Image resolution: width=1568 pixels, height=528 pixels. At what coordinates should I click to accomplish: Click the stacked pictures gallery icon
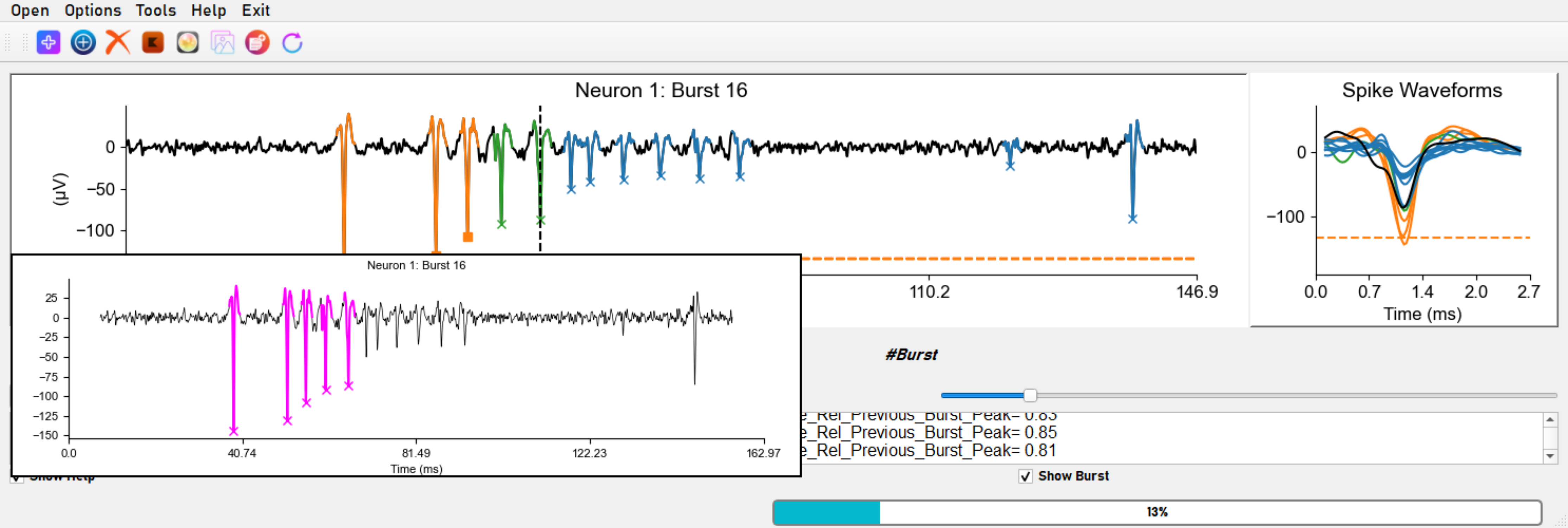point(222,43)
